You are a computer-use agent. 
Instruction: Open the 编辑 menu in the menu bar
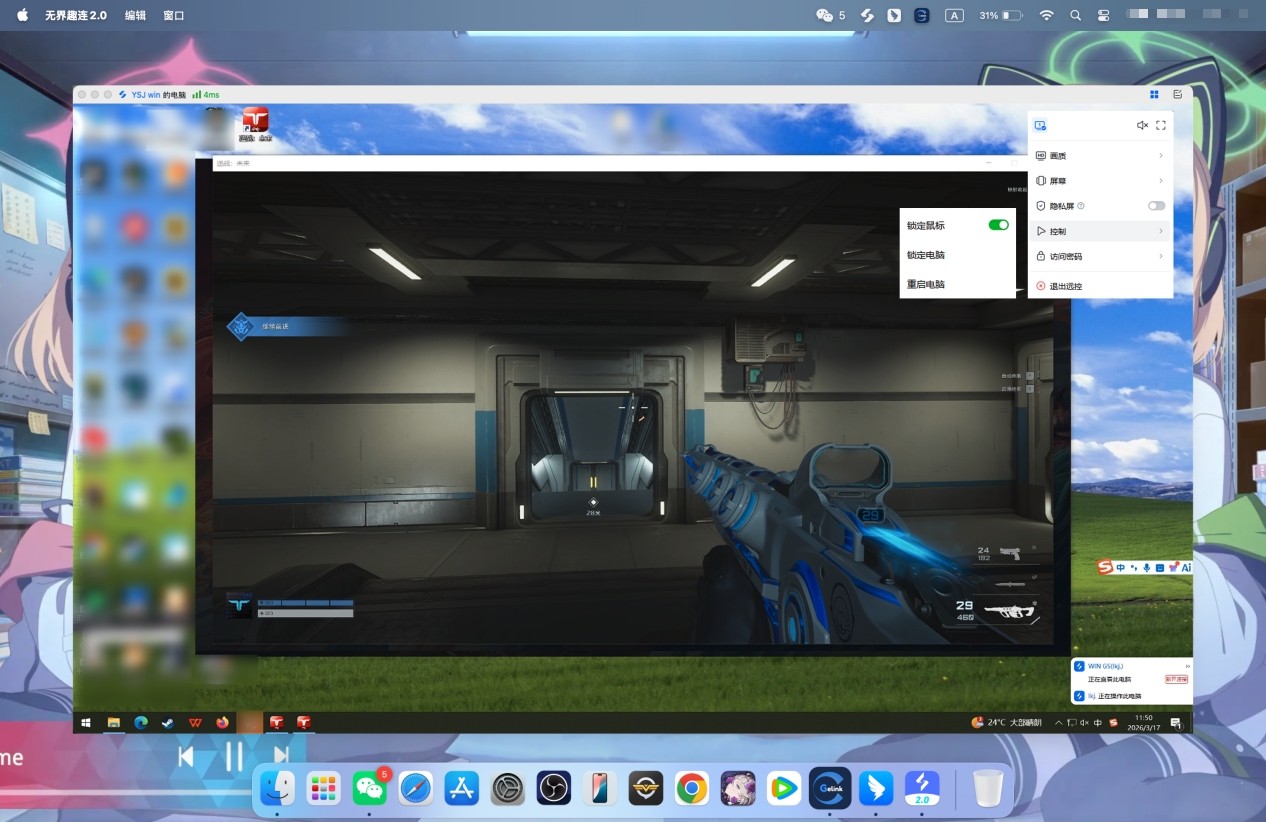(135, 16)
